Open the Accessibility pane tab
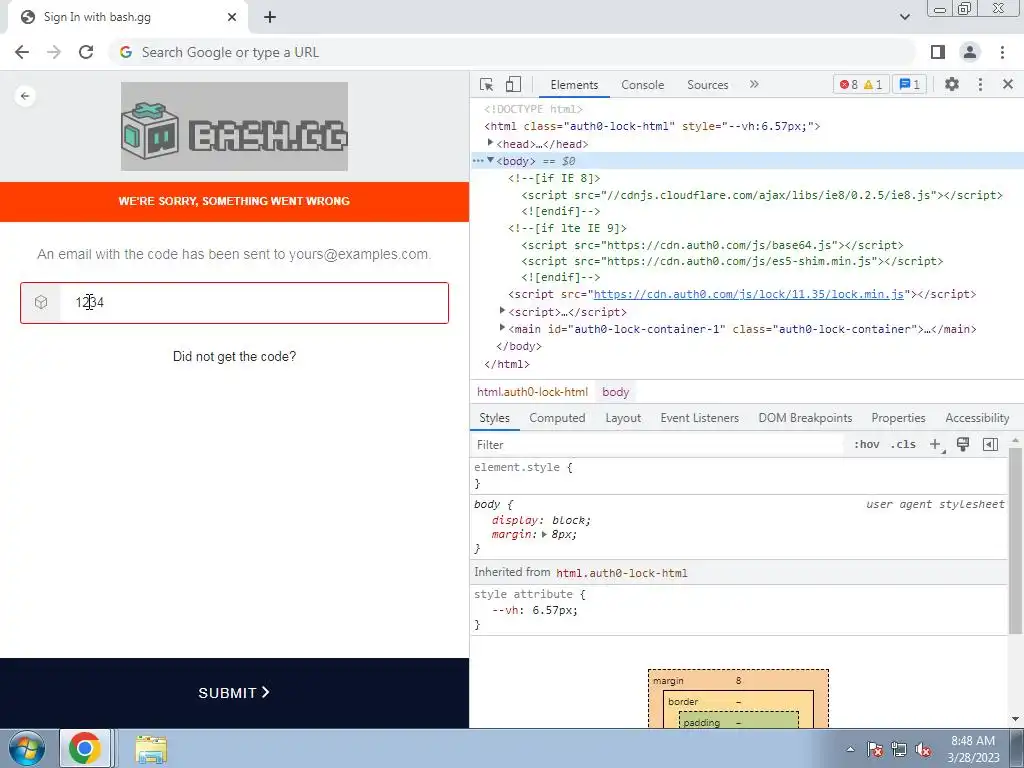 tap(977, 418)
